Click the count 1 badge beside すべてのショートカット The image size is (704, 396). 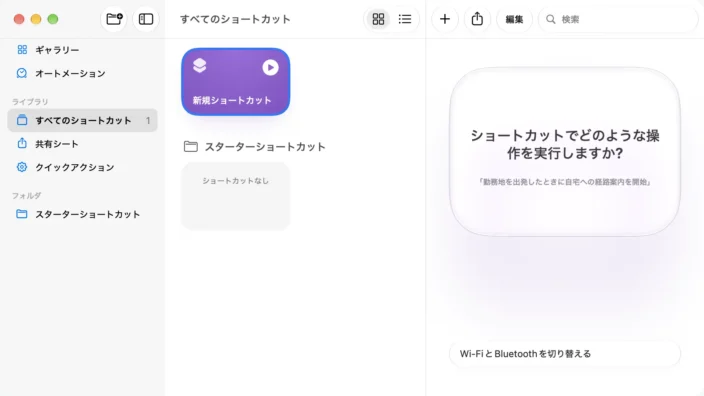click(148, 120)
